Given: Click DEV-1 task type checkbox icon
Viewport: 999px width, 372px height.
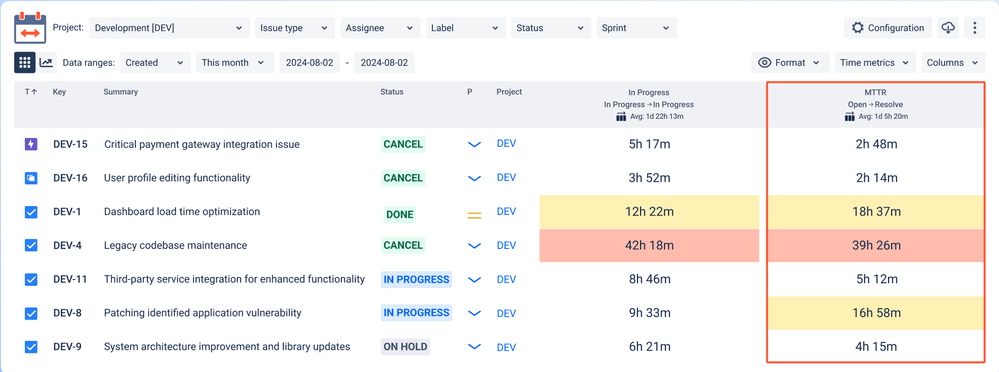Looking at the screenshot, I should coord(31,212).
